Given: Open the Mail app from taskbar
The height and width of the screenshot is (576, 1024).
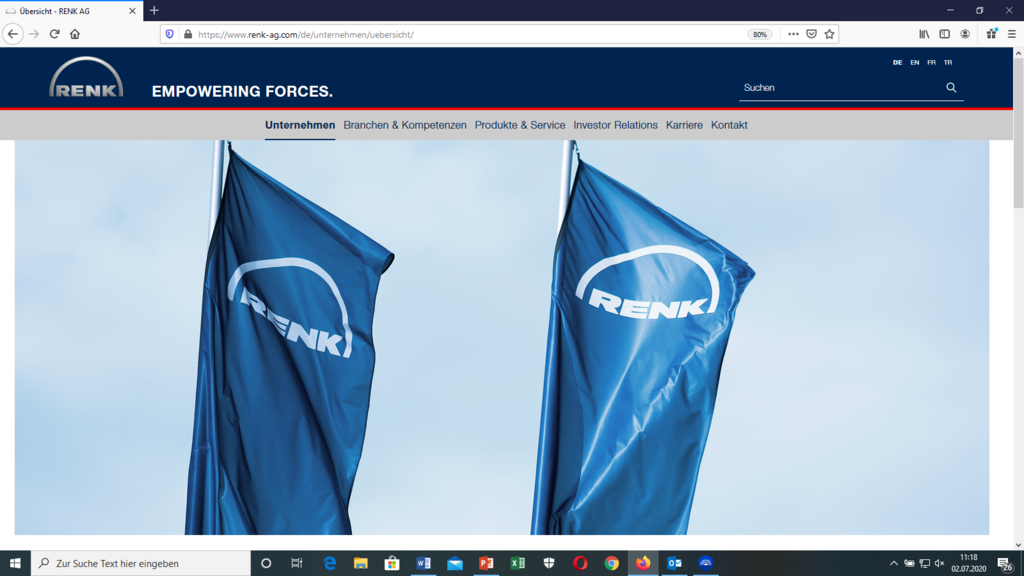Looking at the screenshot, I should (455, 563).
